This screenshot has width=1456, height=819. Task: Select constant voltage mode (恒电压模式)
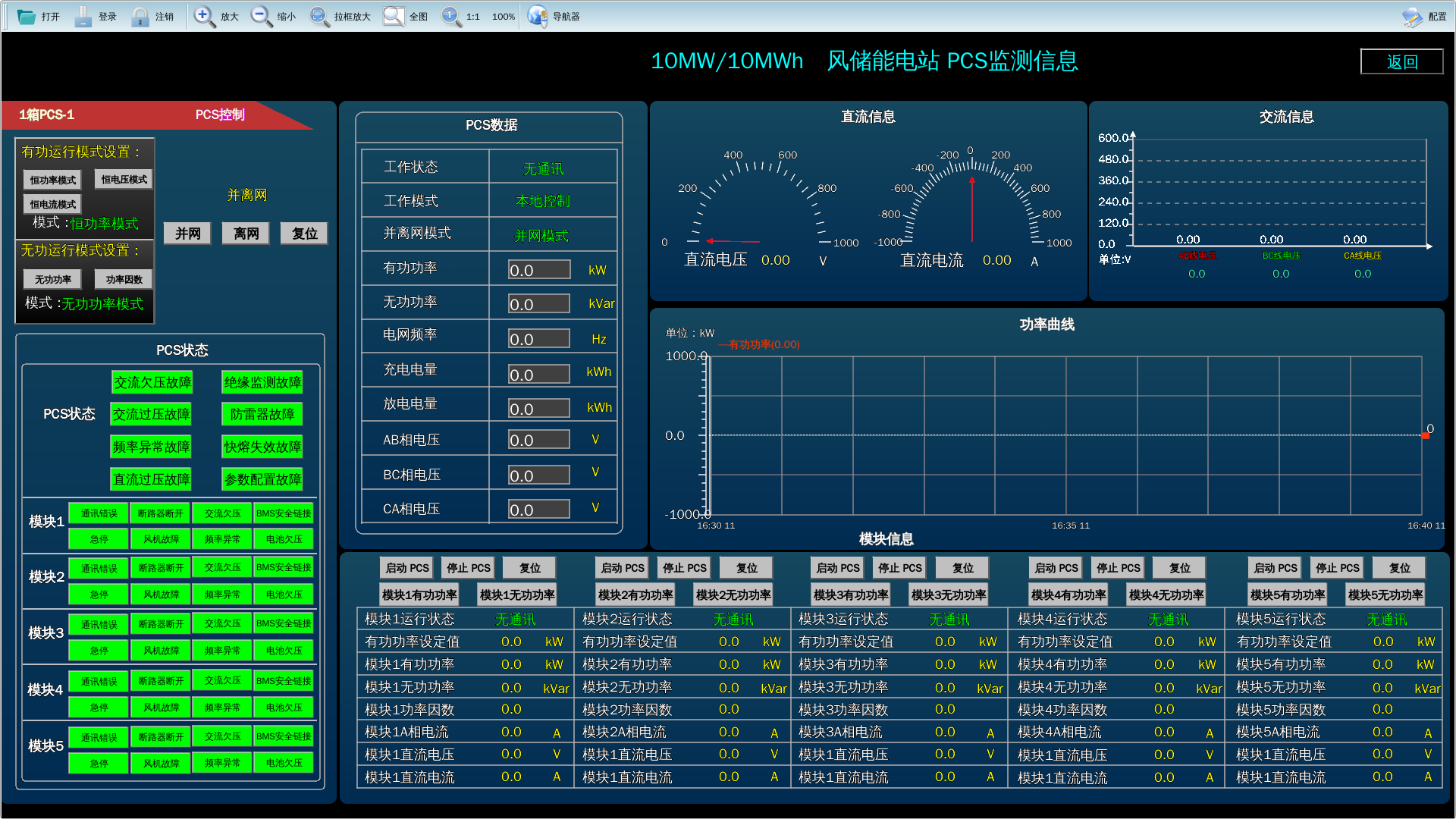point(124,179)
